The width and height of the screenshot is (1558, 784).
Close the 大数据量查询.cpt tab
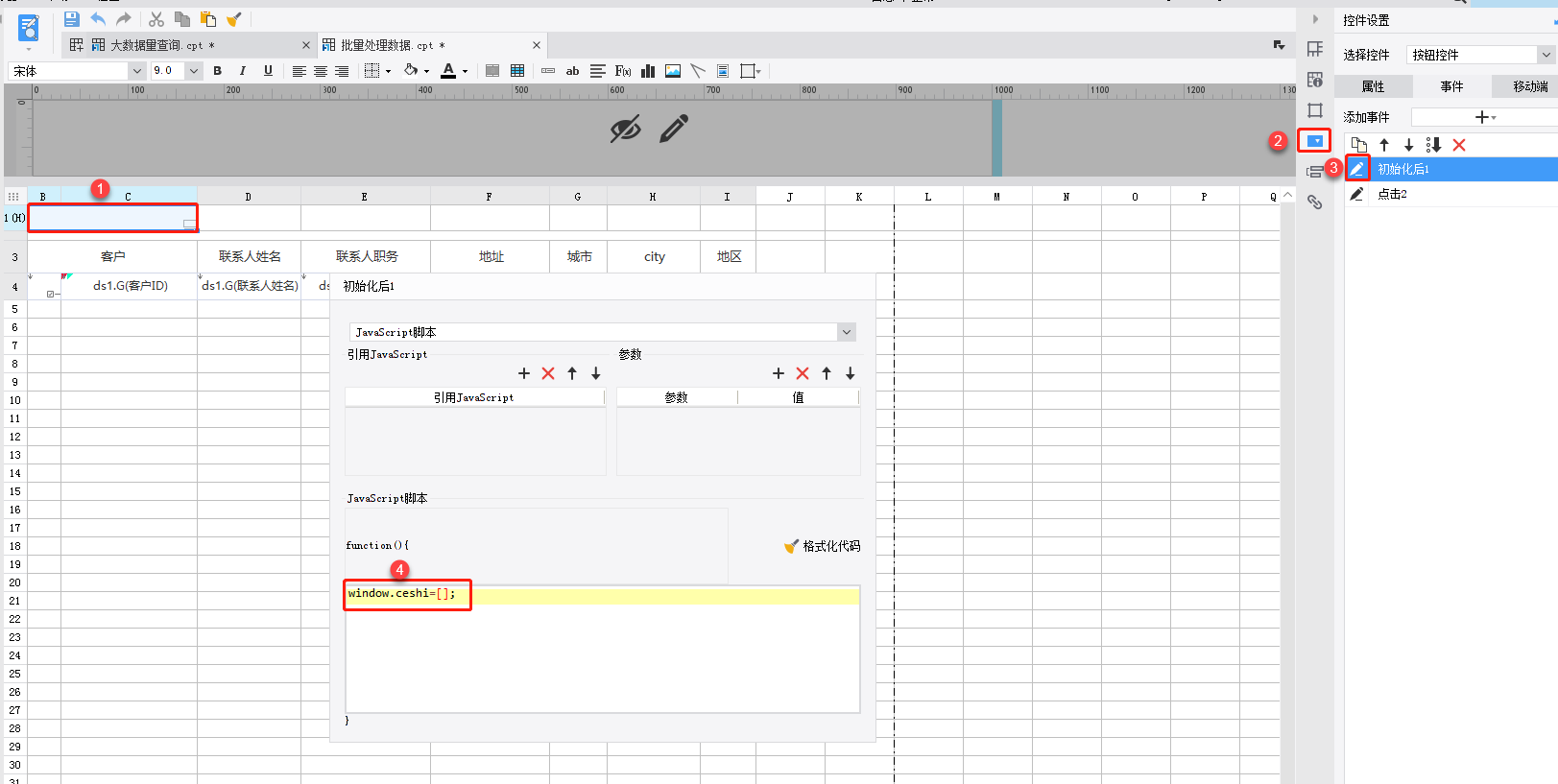coord(306,45)
